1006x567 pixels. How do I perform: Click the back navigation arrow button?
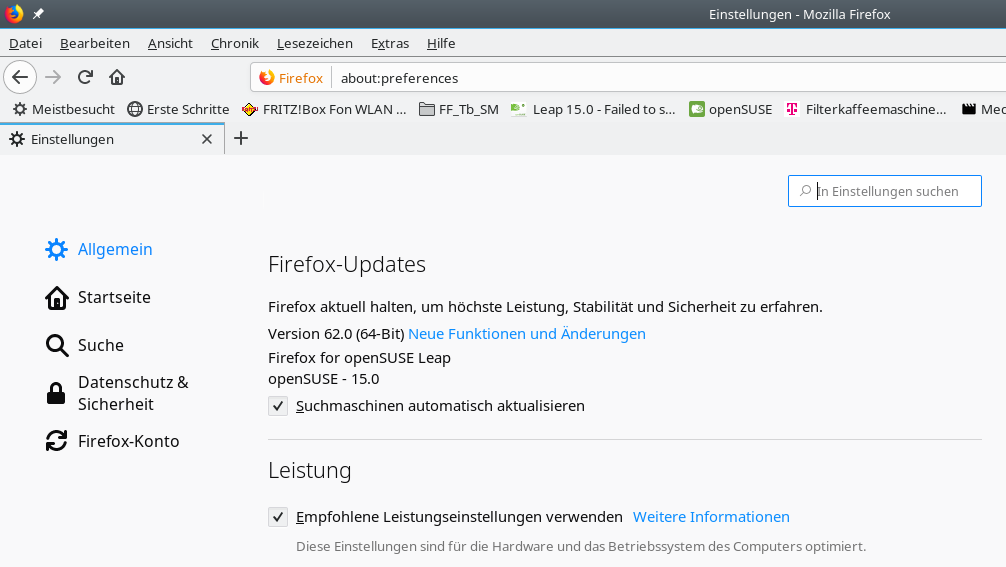[x=20, y=77]
